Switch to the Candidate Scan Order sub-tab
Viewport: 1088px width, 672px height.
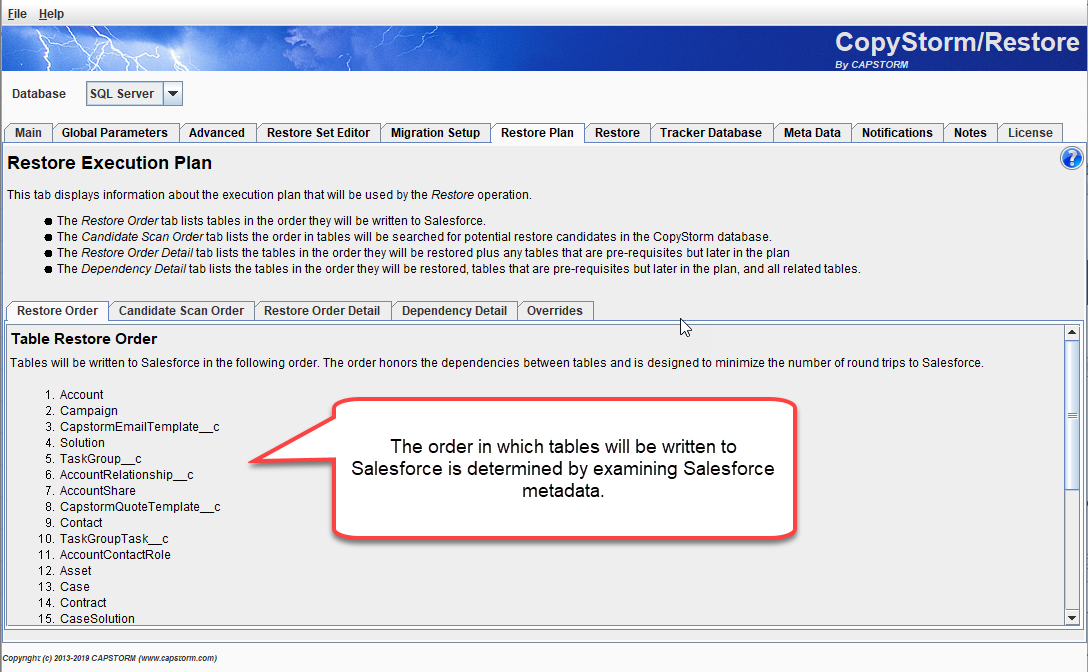tap(181, 311)
